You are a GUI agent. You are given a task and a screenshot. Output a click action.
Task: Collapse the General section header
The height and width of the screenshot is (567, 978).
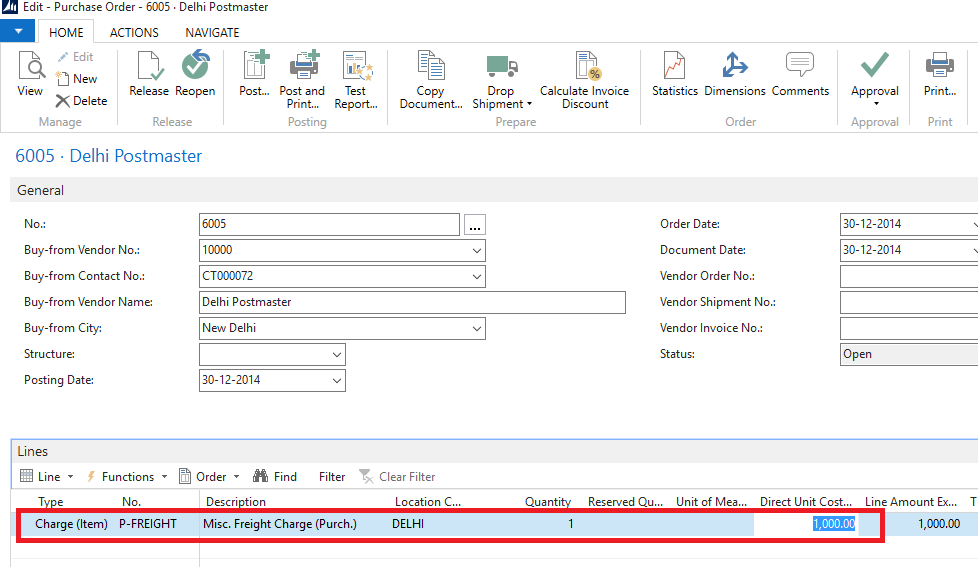[x=494, y=190]
